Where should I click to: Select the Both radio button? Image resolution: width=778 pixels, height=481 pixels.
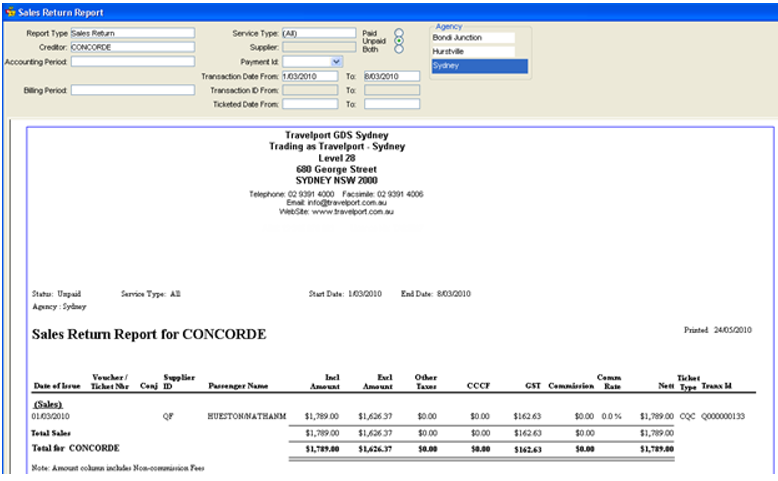[399, 49]
